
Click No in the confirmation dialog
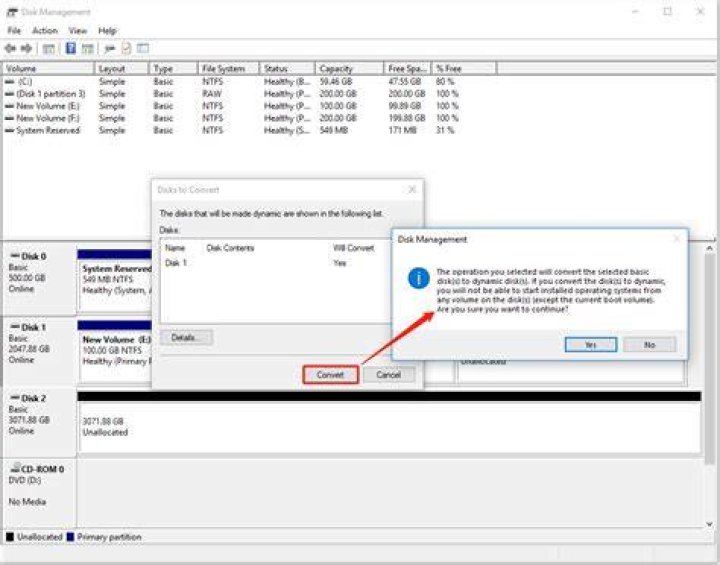pyautogui.click(x=649, y=345)
